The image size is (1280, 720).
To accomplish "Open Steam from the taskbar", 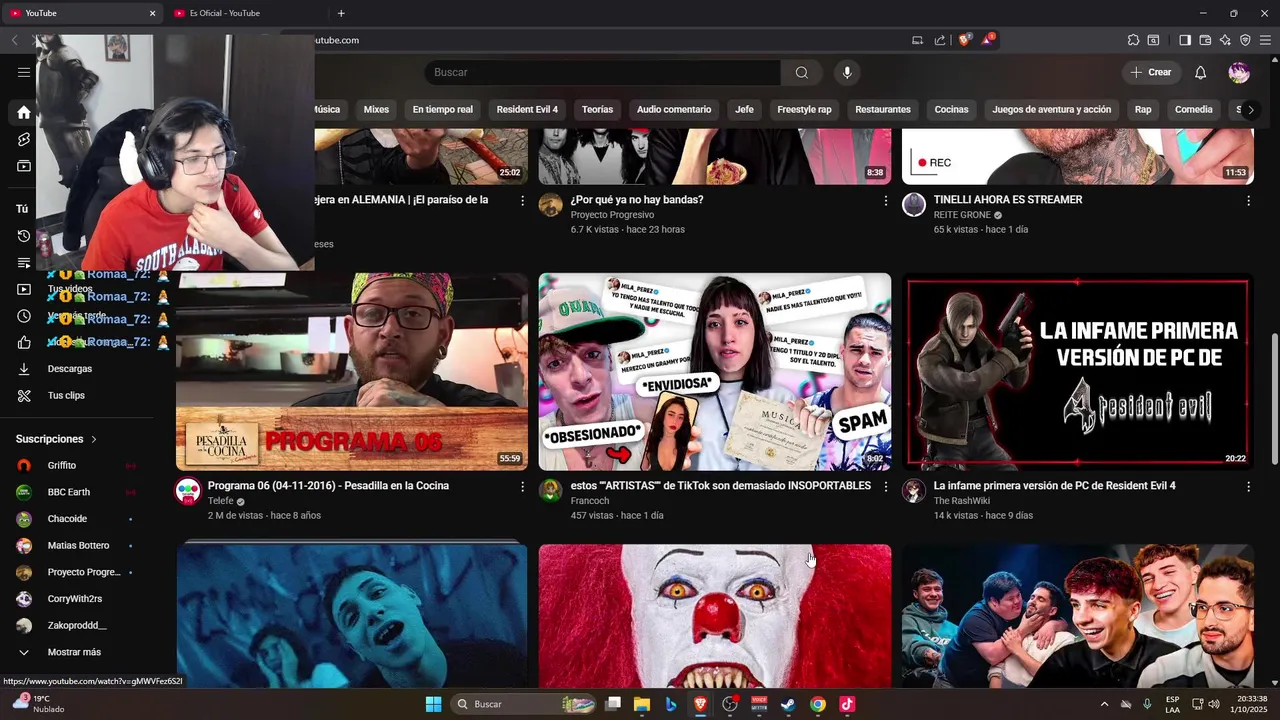I will 788,704.
